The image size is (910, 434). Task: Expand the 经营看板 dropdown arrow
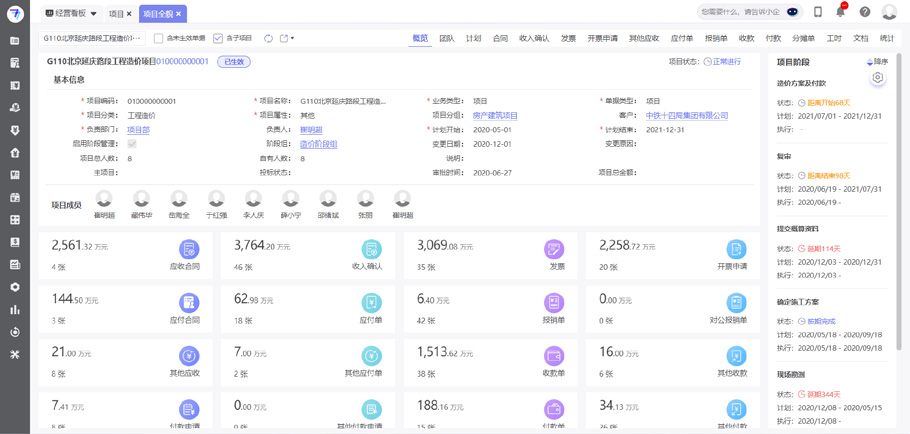click(x=94, y=14)
